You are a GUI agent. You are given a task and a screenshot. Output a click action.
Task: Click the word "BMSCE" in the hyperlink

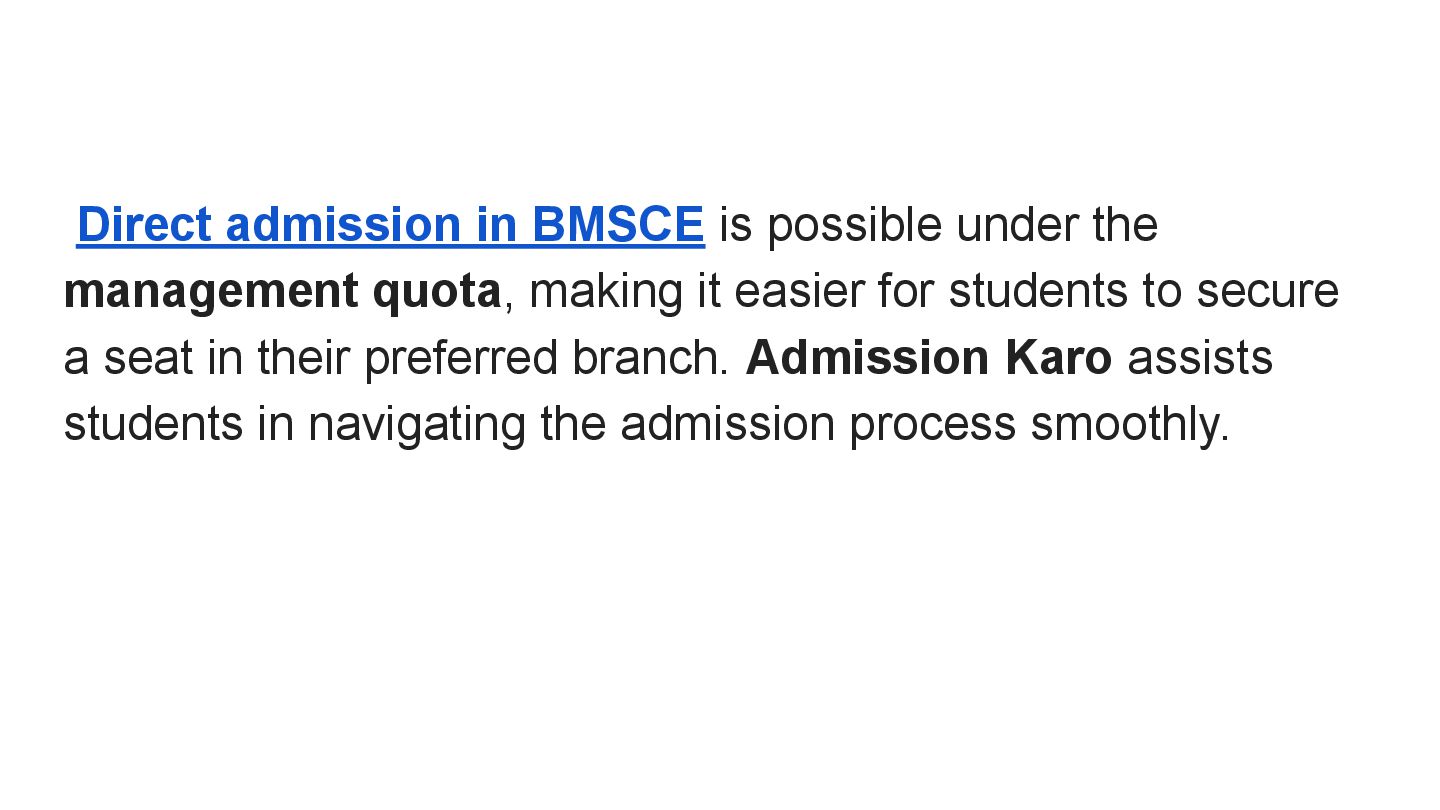point(618,225)
